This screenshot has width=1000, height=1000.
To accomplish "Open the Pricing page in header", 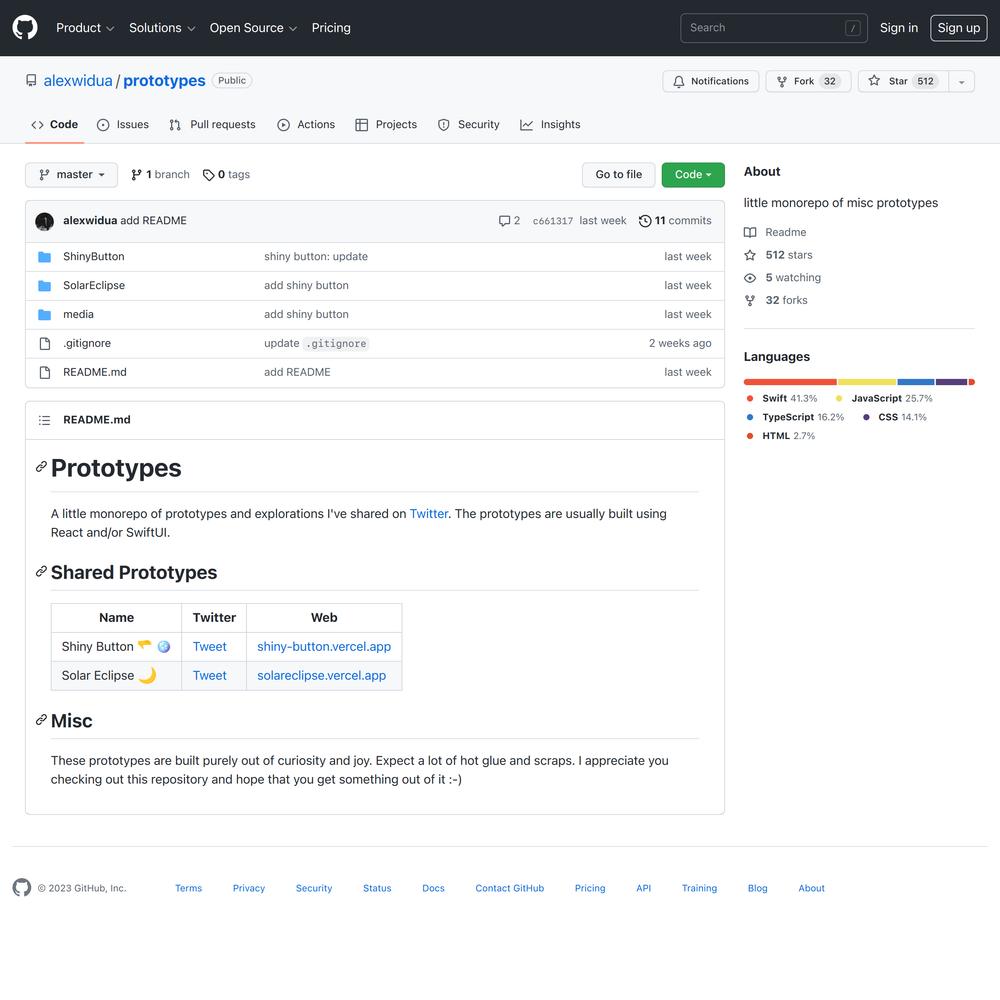I will [331, 28].
